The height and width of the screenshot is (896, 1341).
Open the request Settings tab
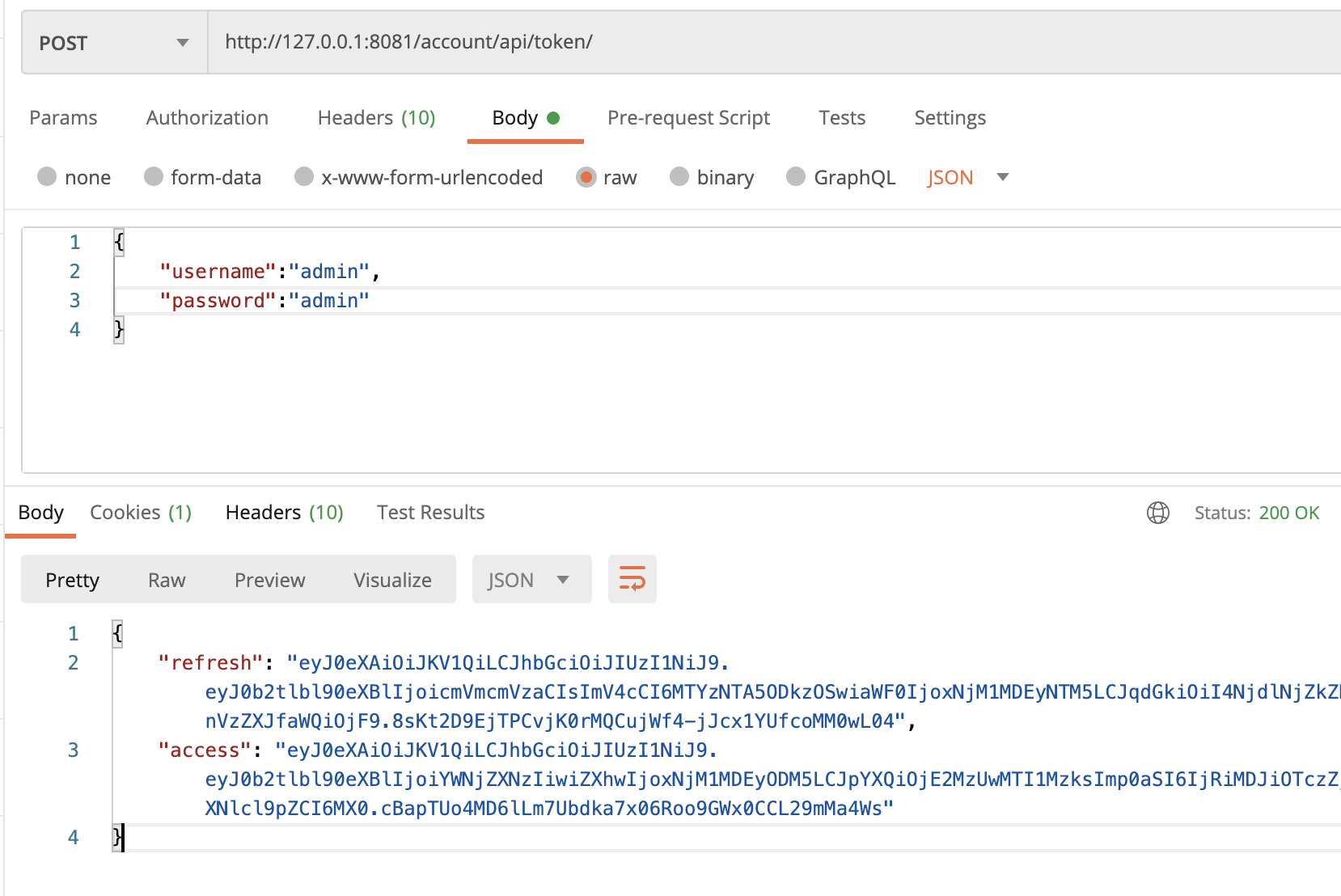tap(950, 118)
